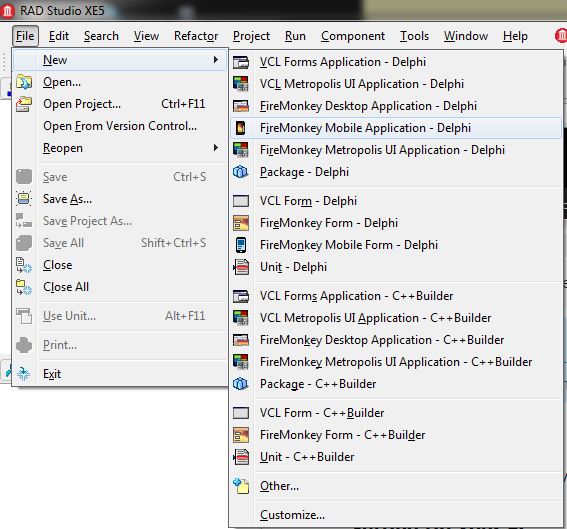Choose VCL Forms Application - Delphi
This screenshot has height=529, width=567.
coord(396,62)
